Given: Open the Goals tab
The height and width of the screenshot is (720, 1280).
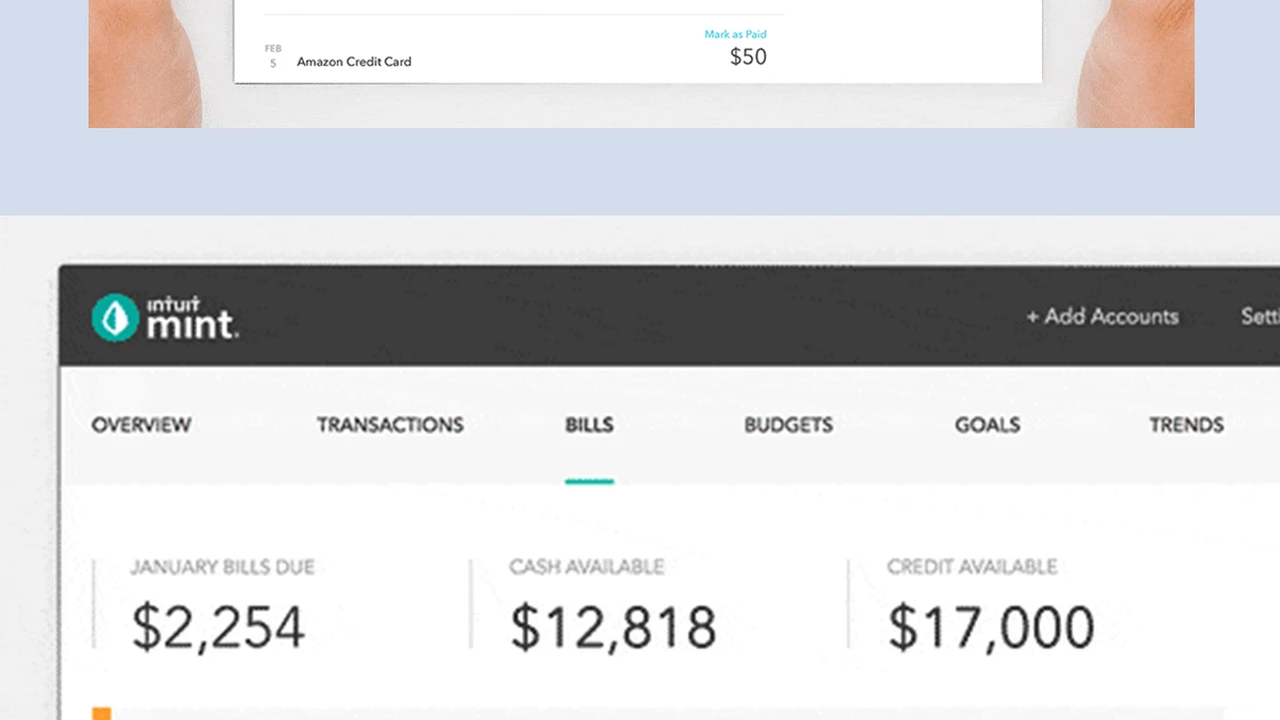Looking at the screenshot, I should tap(987, 425).
